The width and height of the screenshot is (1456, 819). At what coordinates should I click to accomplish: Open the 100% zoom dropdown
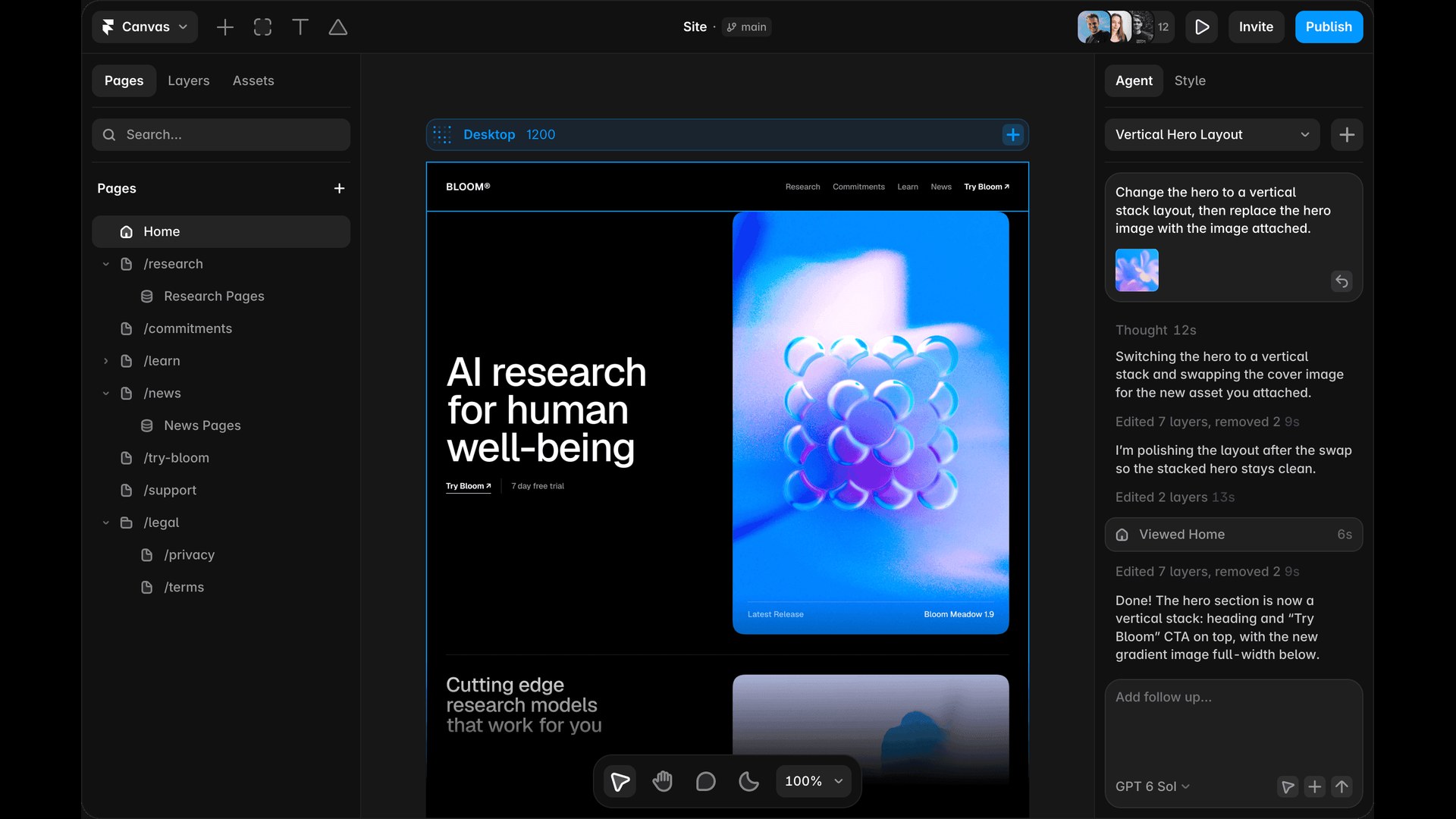click(814, 781)
